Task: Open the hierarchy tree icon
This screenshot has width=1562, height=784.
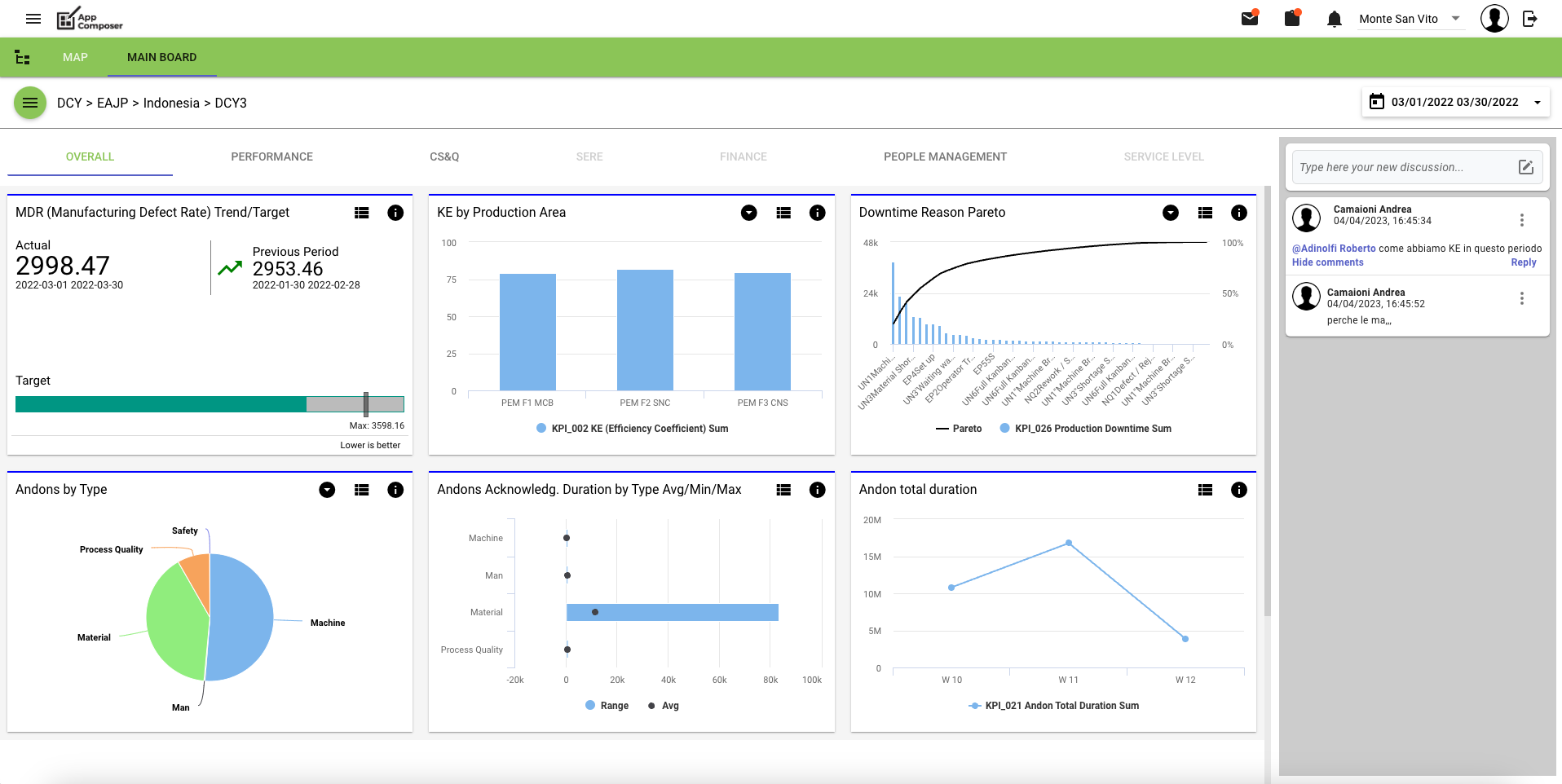Action: [23, 57]
